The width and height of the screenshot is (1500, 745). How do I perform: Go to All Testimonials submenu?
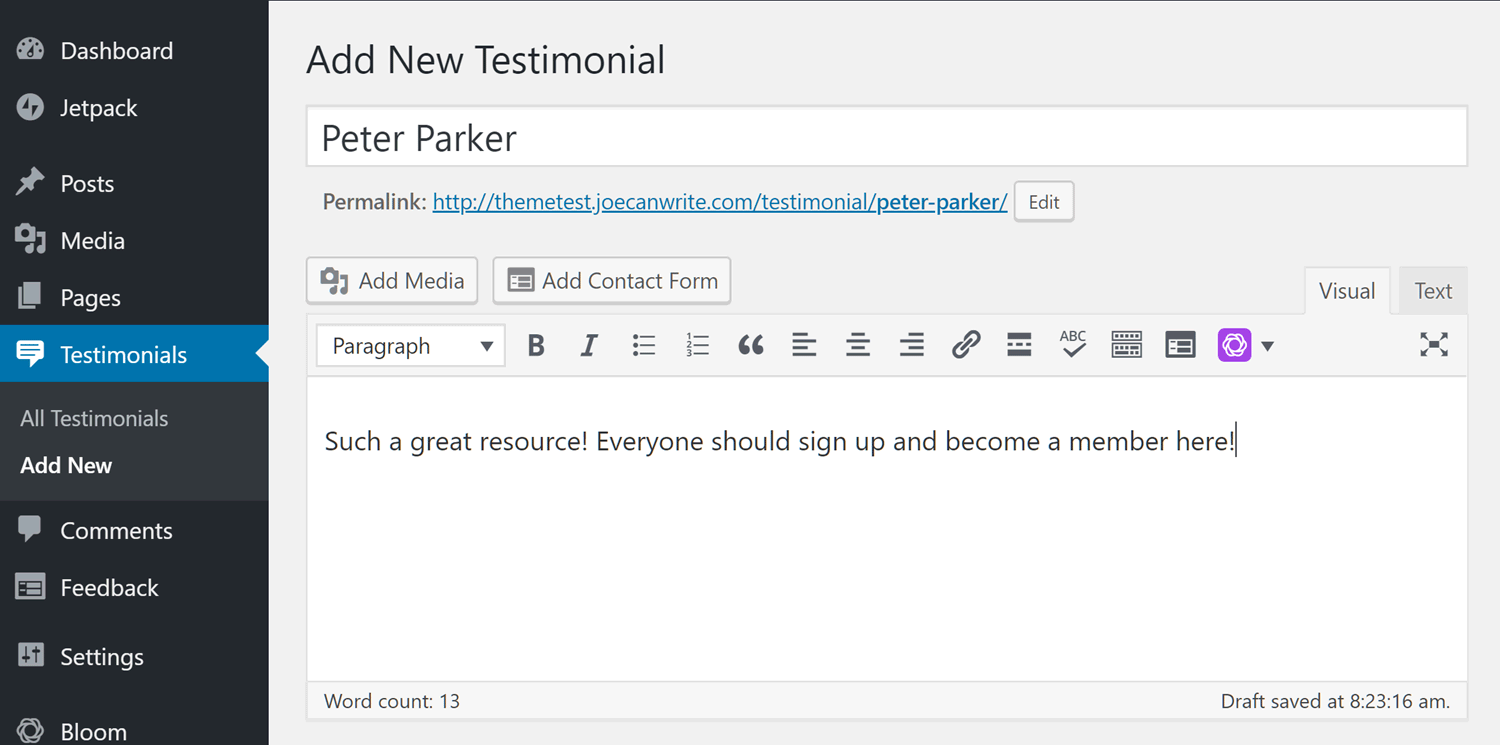94,419
